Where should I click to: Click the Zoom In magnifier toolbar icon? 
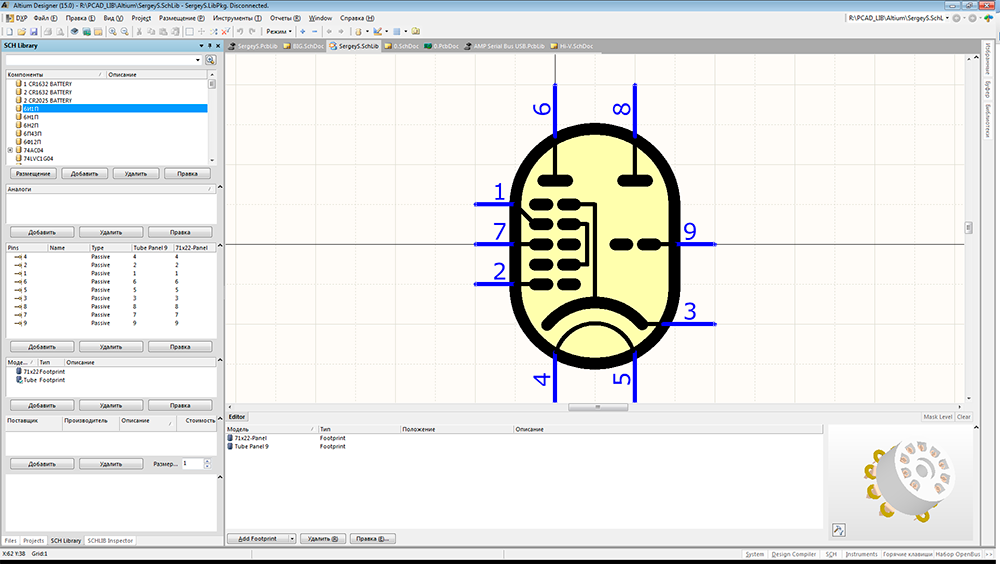pos(113,32)
